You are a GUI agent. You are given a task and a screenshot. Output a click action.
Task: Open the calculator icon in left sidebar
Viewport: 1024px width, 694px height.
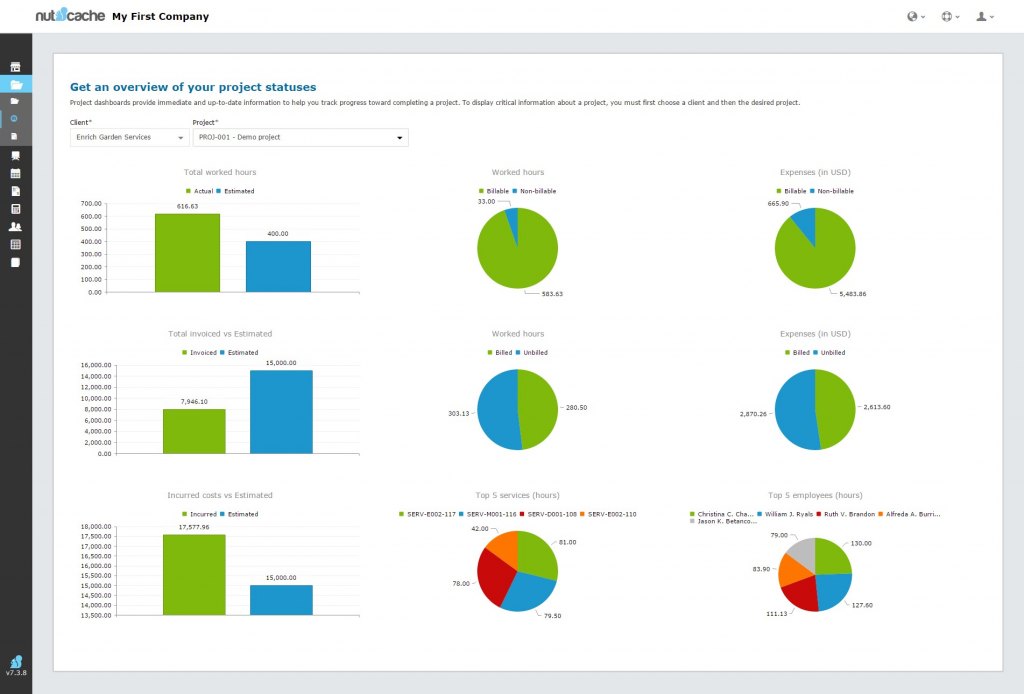click(x=15, y=209)
